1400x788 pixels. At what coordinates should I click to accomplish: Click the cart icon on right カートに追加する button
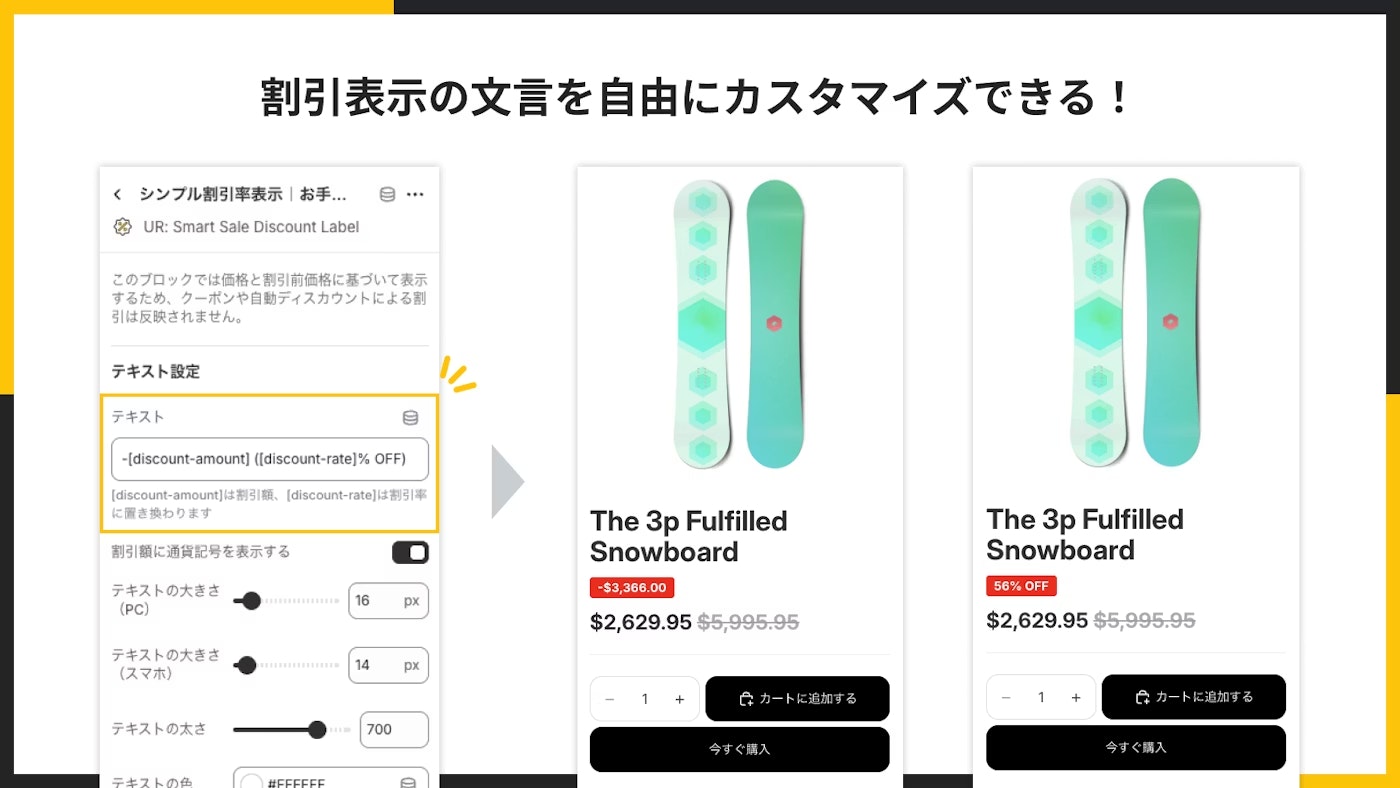[x=1141, y=697]
